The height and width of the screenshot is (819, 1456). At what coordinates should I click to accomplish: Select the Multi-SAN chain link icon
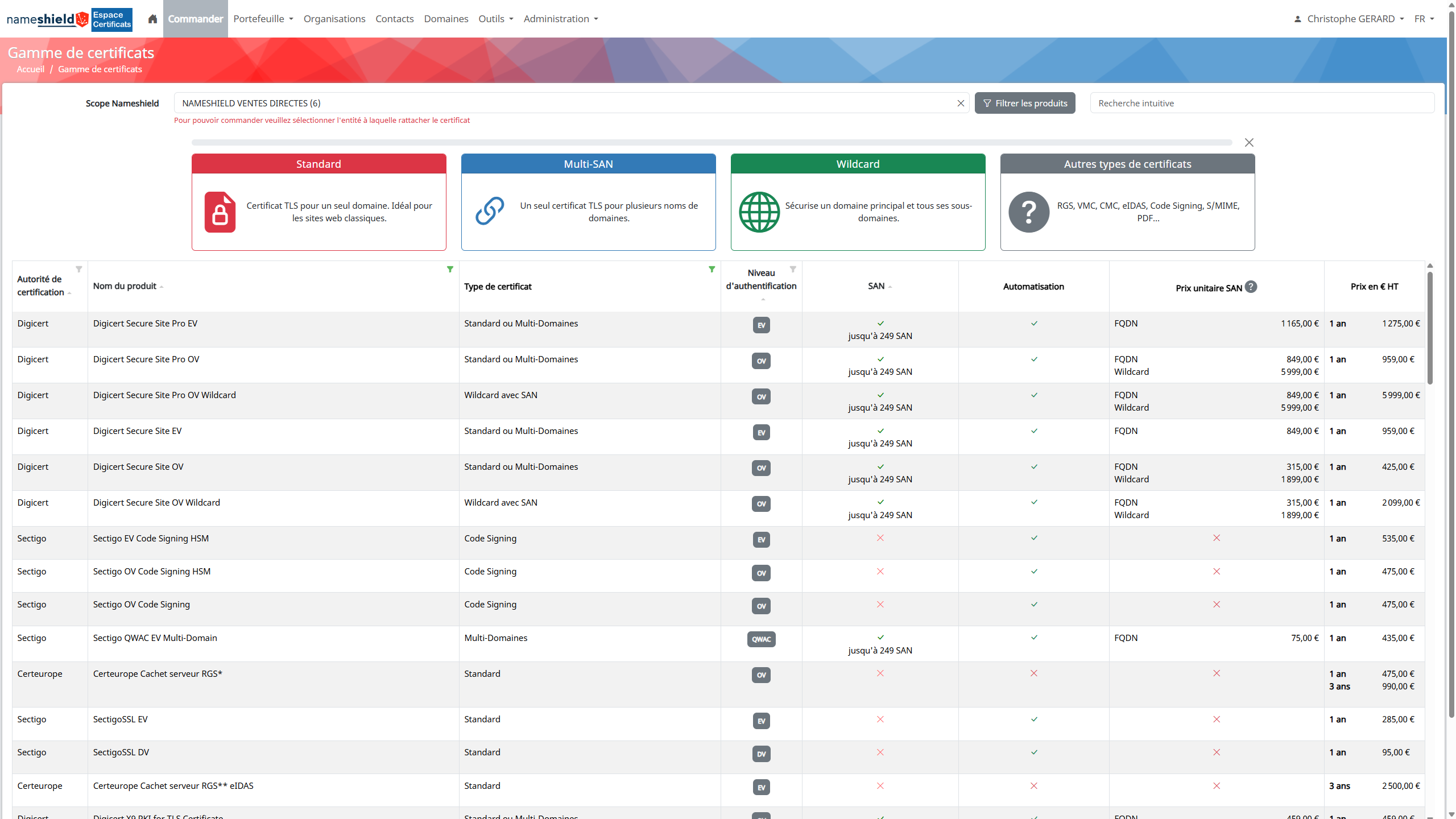tap(490, 211)
